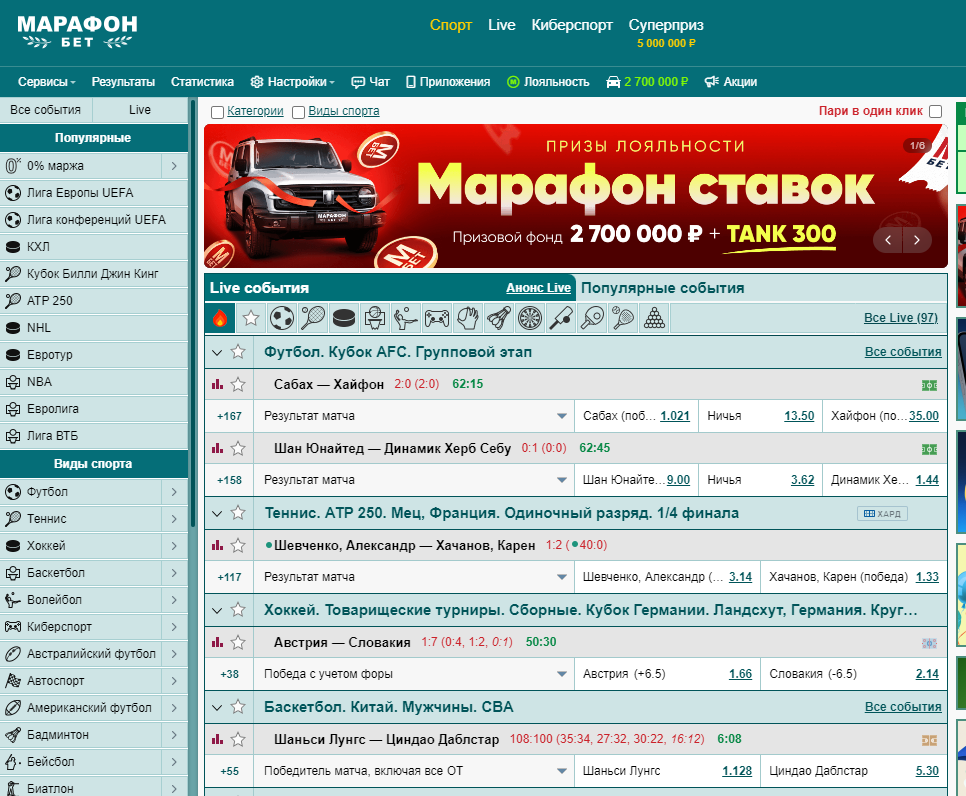The image size is (966, 796).
Task: Open Приложения mobile apps item
Action: click(448, 82)
